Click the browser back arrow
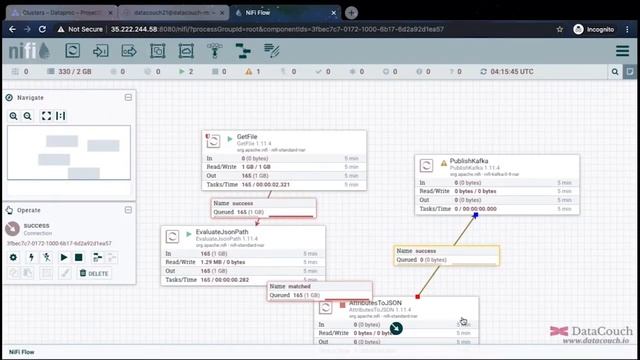 (12, 29)
